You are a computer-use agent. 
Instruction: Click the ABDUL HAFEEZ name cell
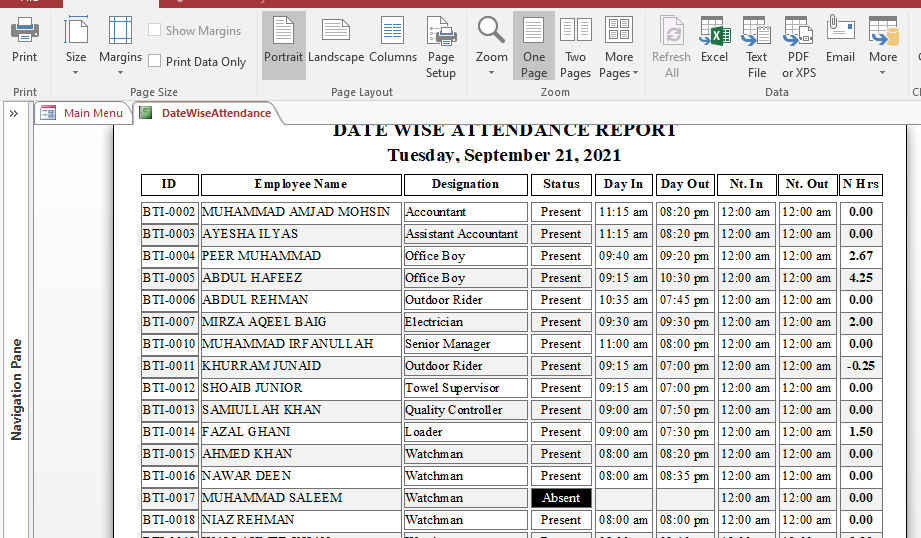point(301,278)
